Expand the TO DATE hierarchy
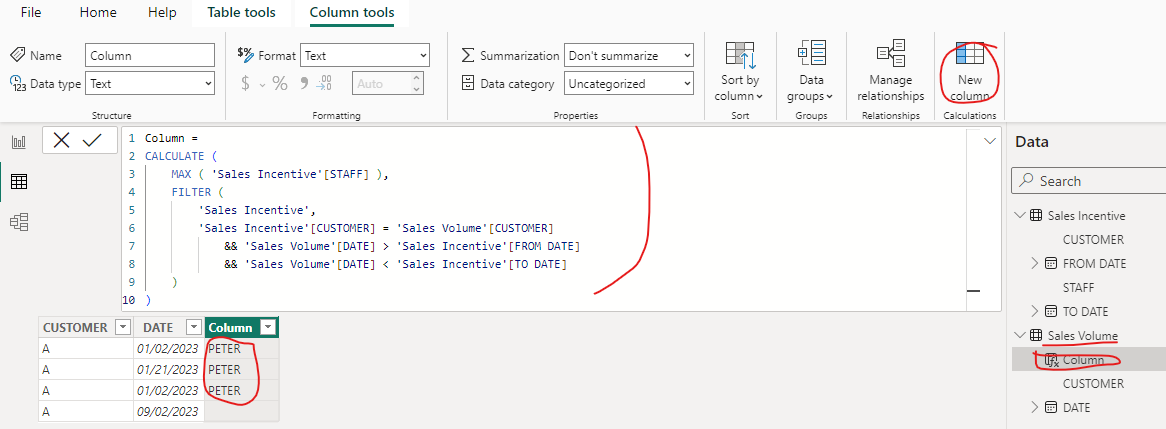Viewport: 1166px width, 429px height. (x=1034, y=311)
